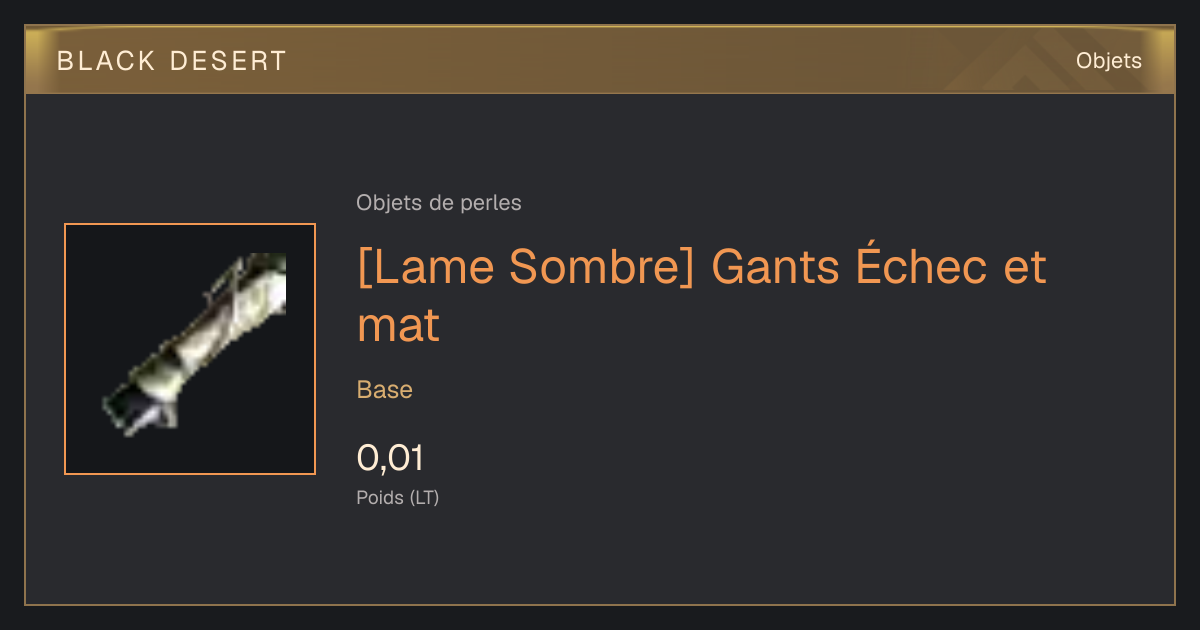Select the 'Base' grade label
This screenshot has height=630, width=1200.
(x=385, y=390)
